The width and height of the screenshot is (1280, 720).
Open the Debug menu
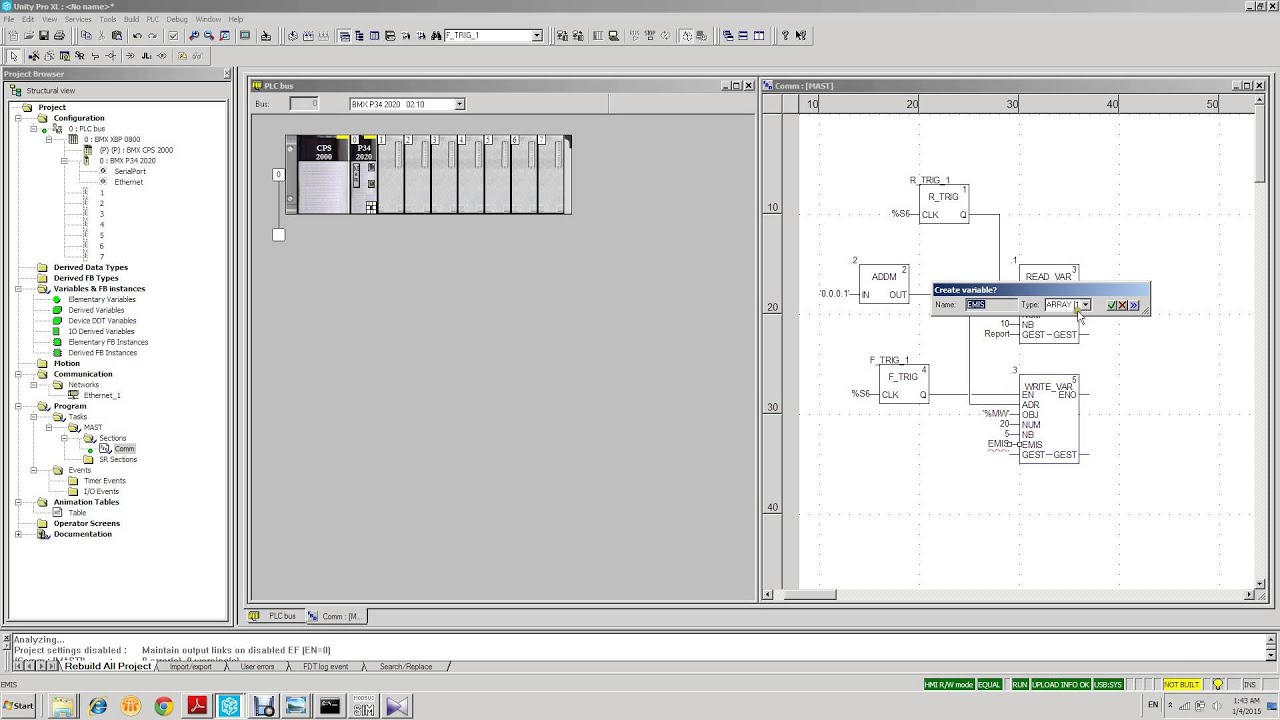(x=177, y=19)
